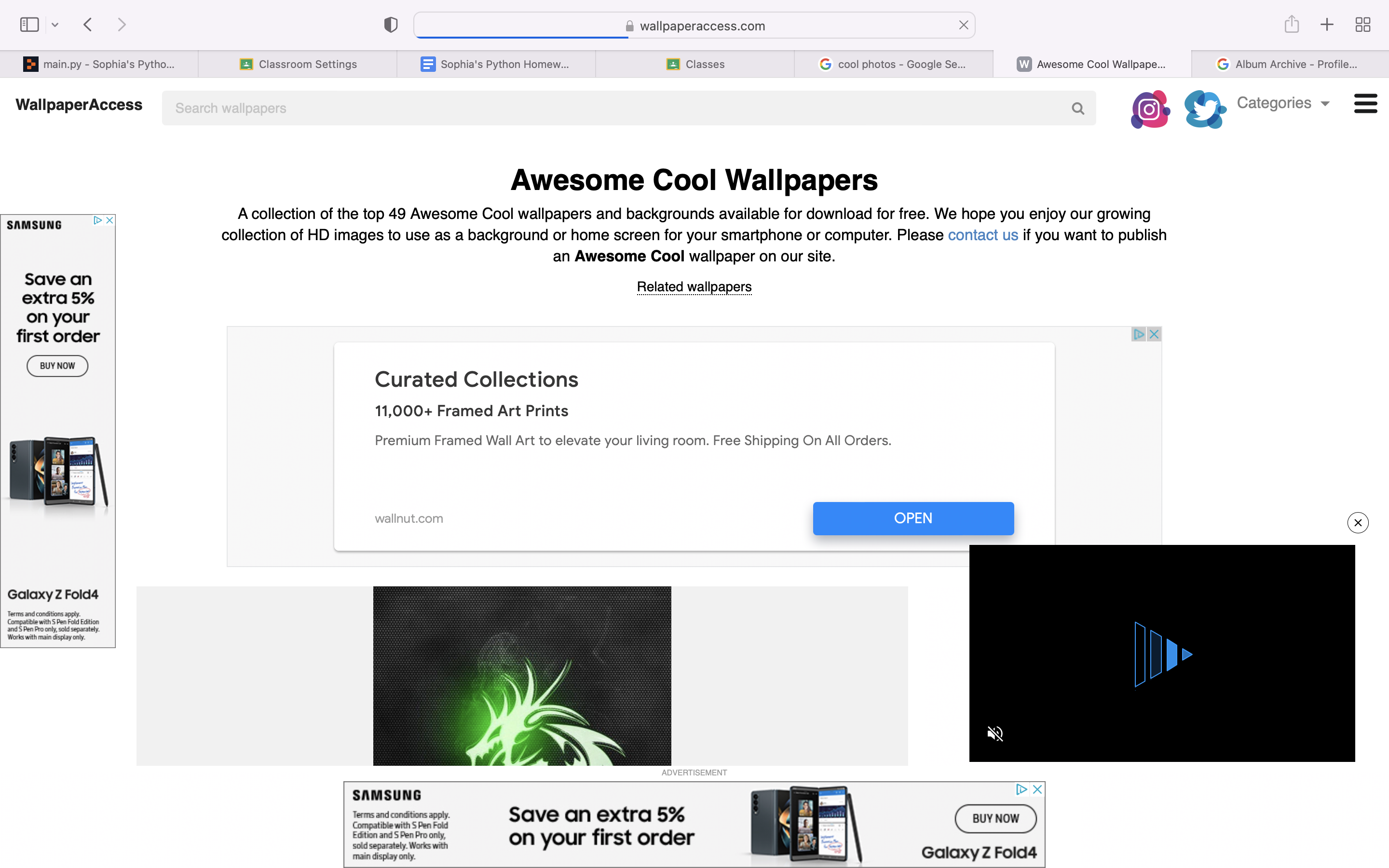
Task: Open the Instagram icon link
Action: click(x=1150, y=108)
